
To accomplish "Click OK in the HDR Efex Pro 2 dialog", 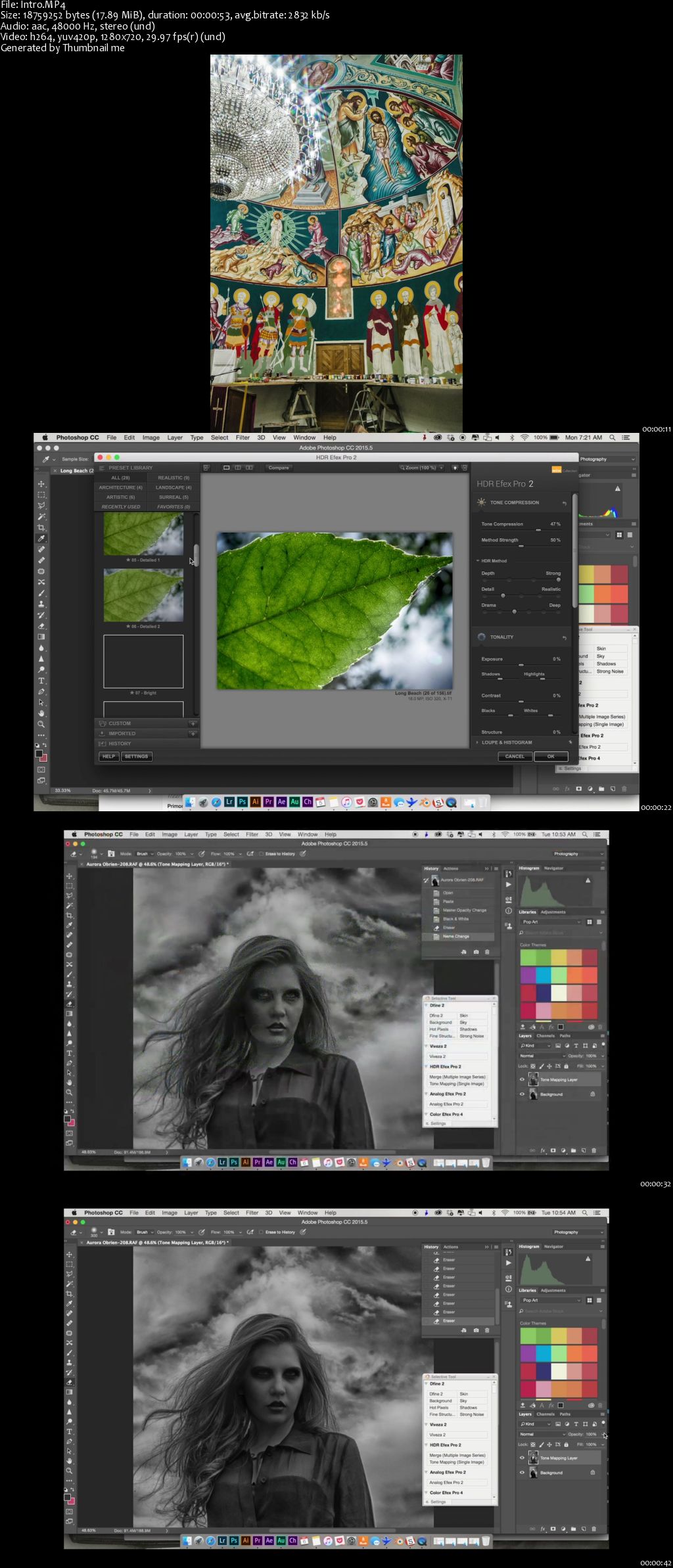I will click(551, 757).
